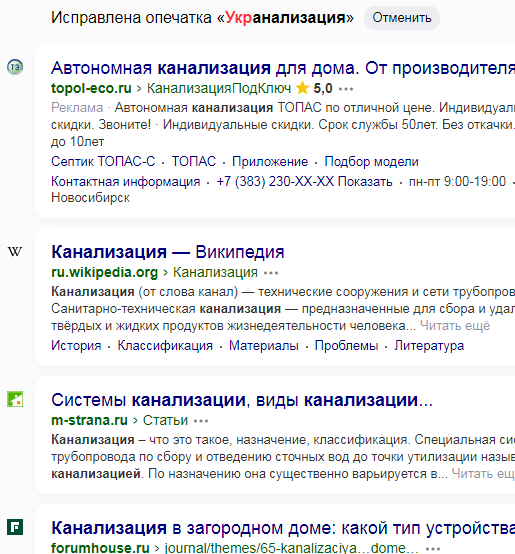Open the Классификация sitelink
Viewport: 515px width, 554px height.
click(x=165, y=346)
